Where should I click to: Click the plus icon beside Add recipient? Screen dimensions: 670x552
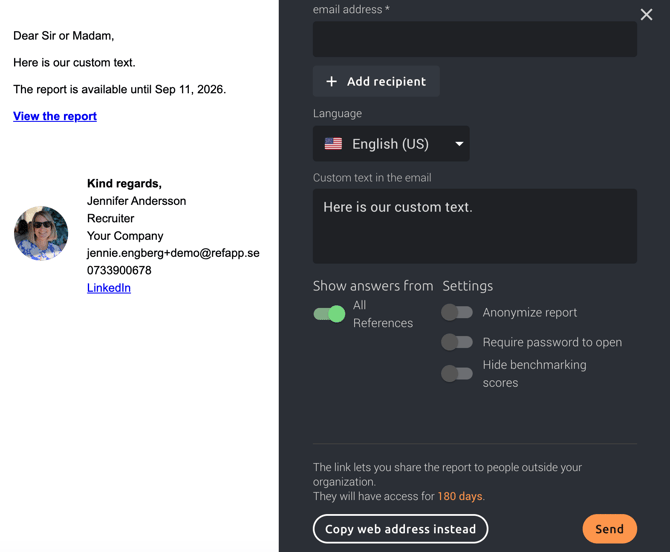coord(332,82)
